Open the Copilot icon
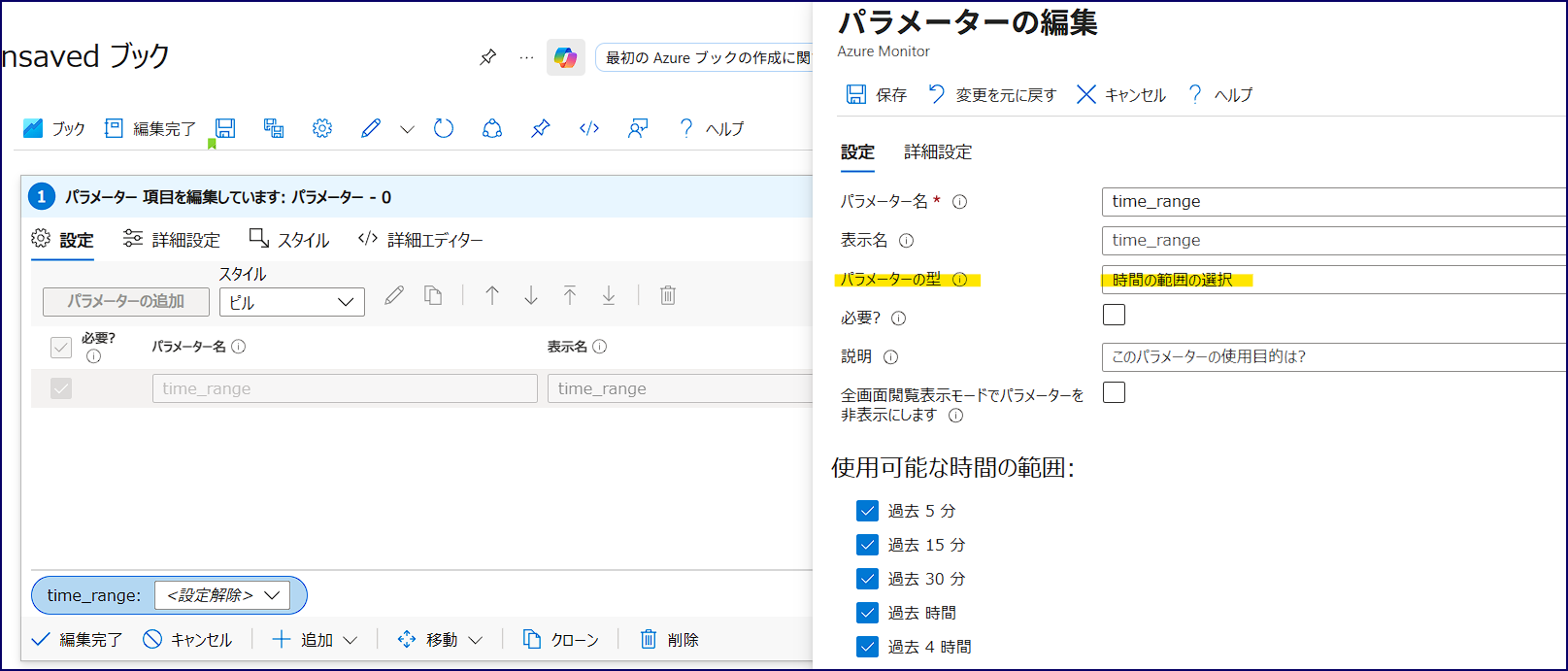1568x671 pixels. click(x=565, y=57)
